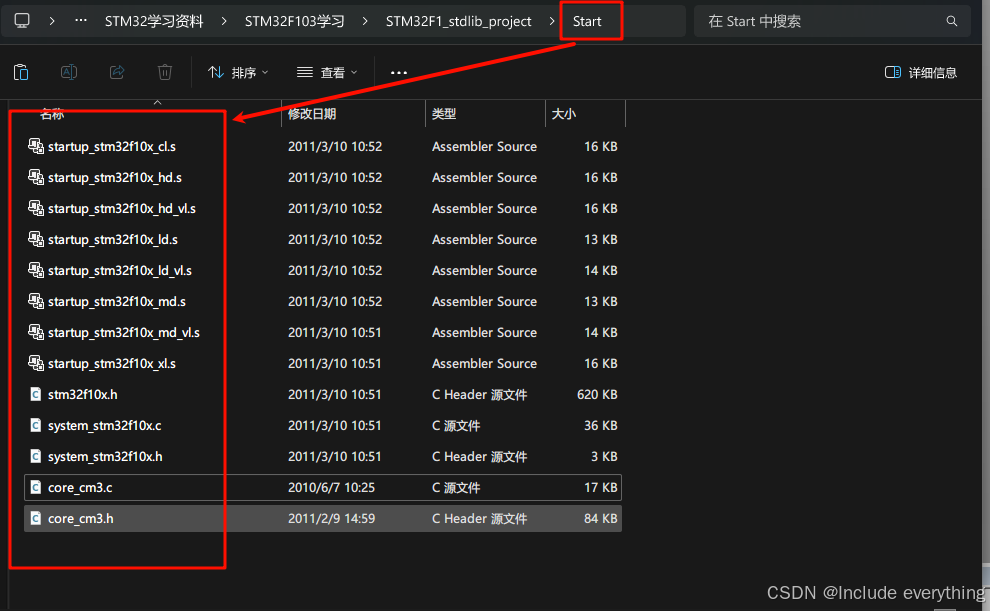Image resolution: width=990 pixels, height=611 pixels.
Task: Click the C file icon of core_cm3.h
Action: [x=36, y=518]
